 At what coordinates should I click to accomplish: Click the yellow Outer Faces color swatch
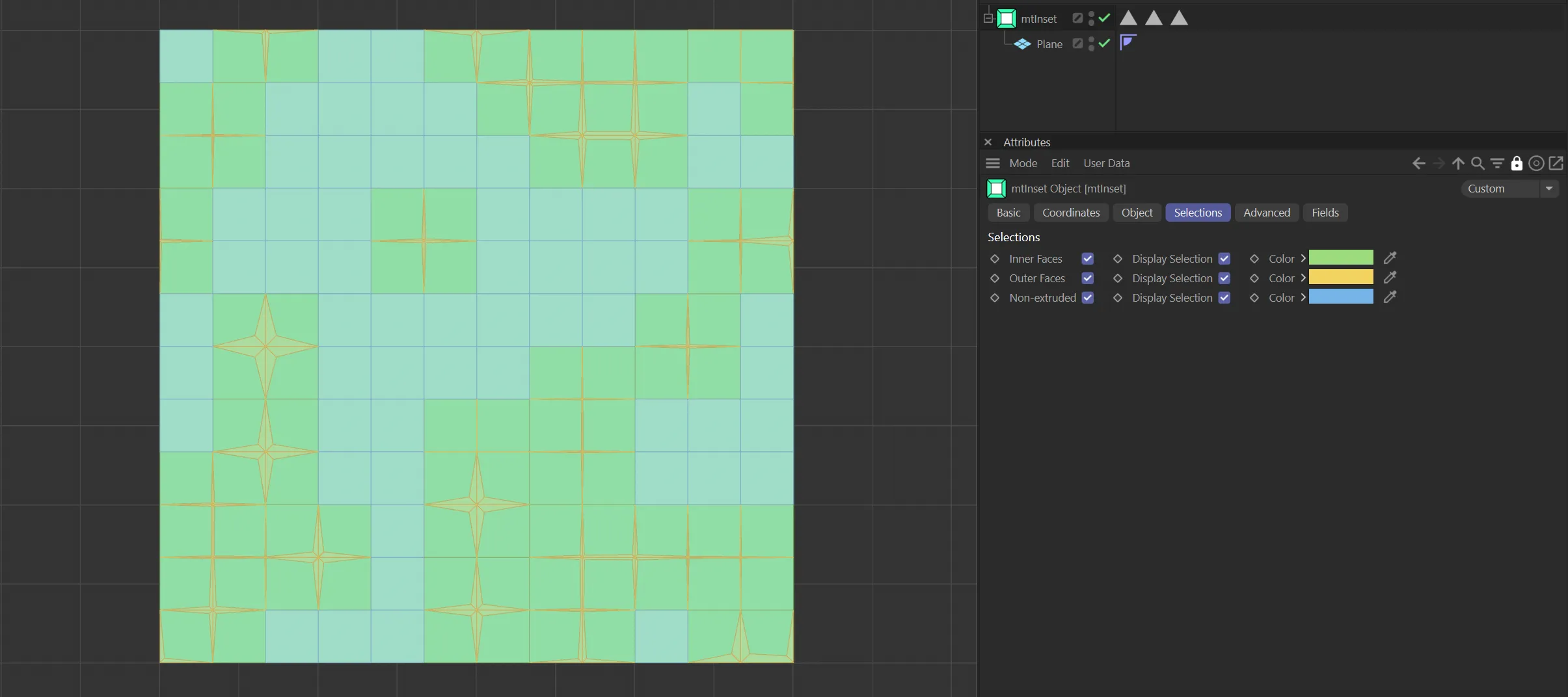[1340, 278]
